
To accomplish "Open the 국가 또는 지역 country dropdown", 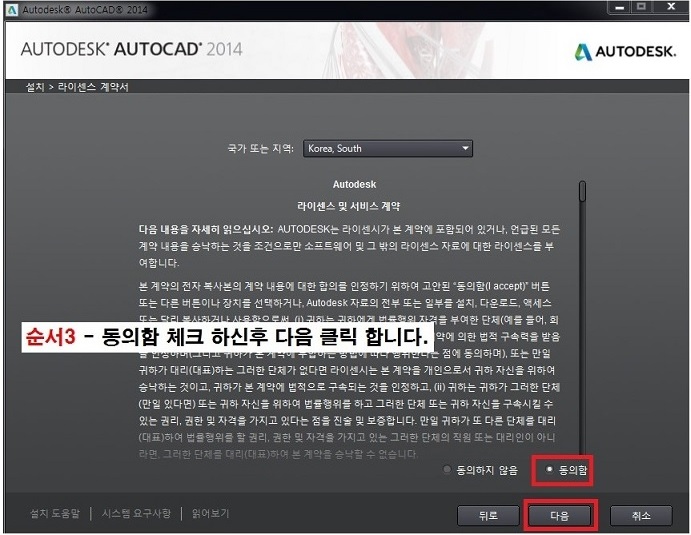I will 388,149.
